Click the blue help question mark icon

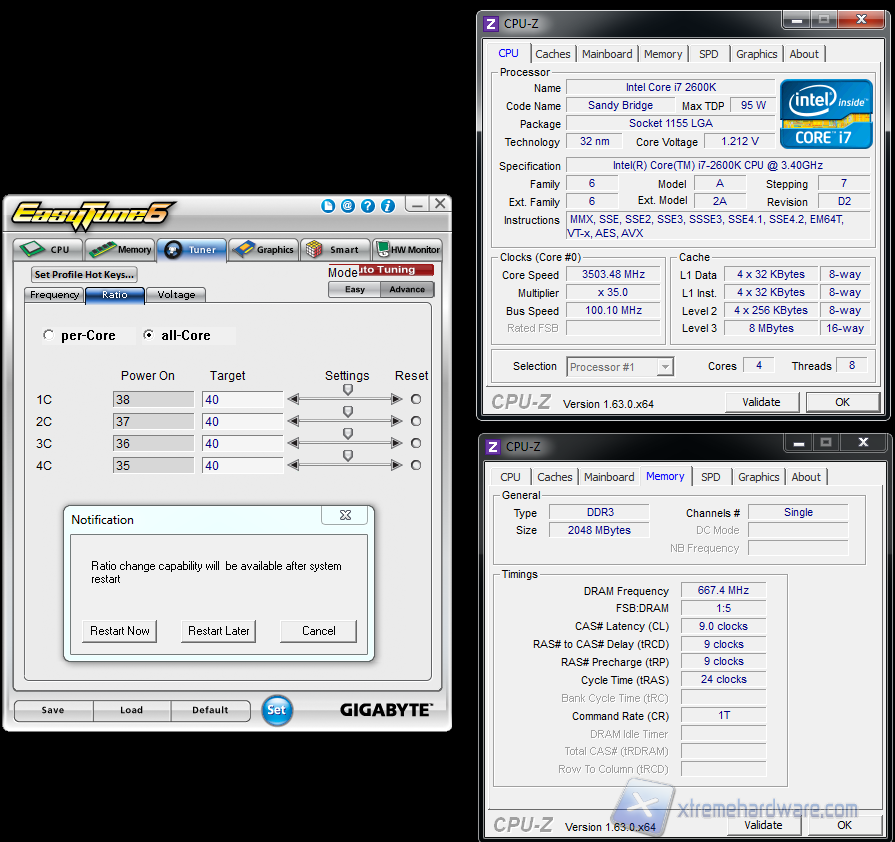[367, 206]
